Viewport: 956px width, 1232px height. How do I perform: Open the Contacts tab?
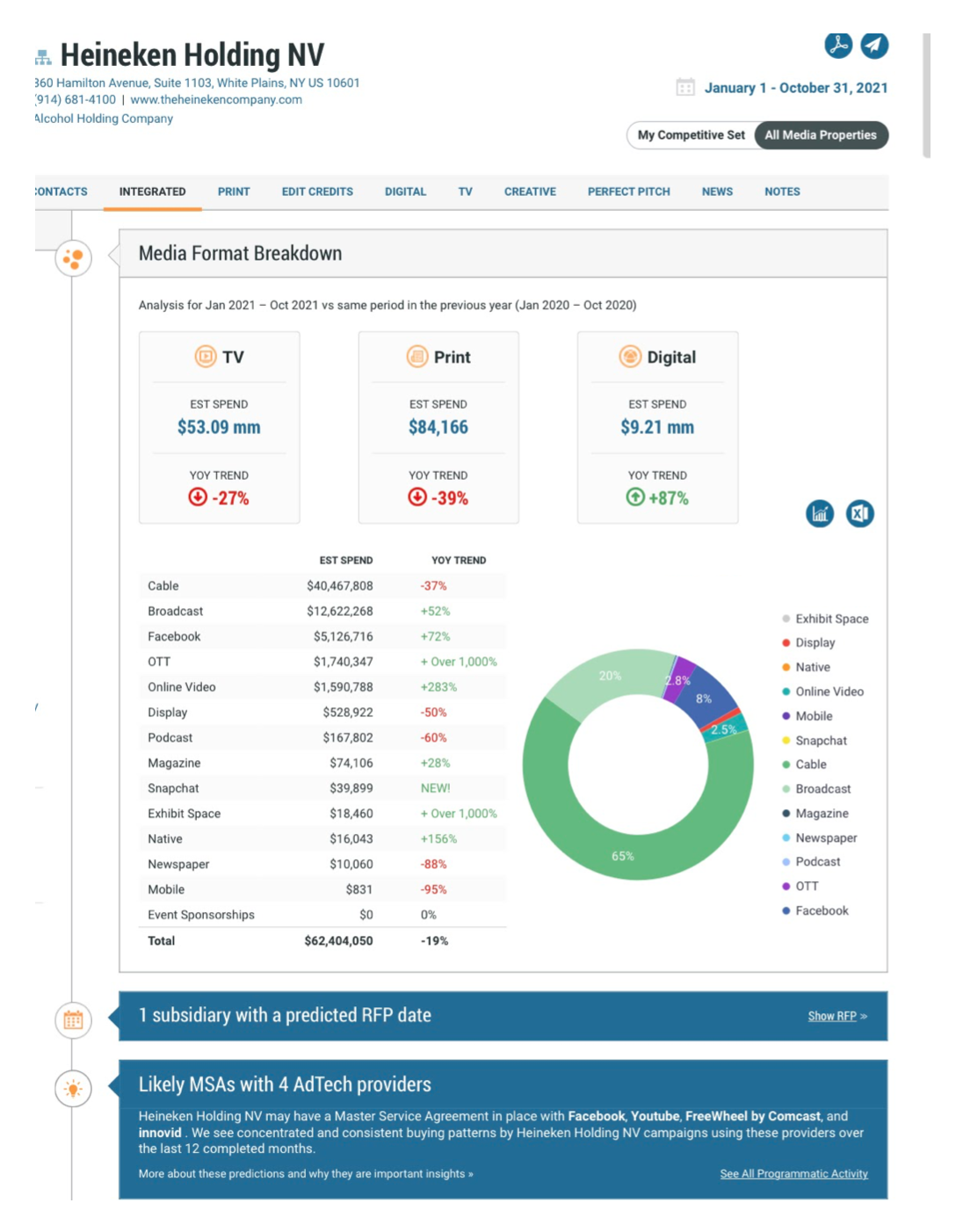click(62, 192)
